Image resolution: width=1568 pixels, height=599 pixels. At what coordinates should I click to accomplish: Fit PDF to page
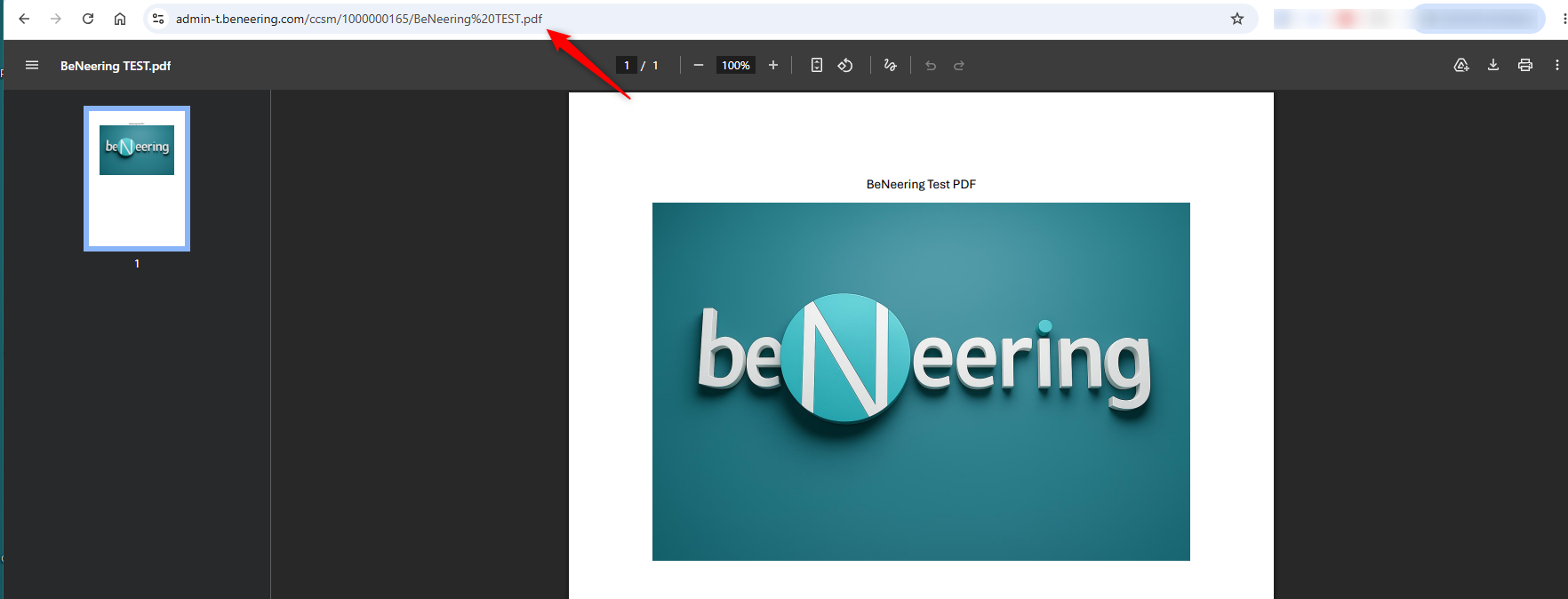(x=817, y=65)
